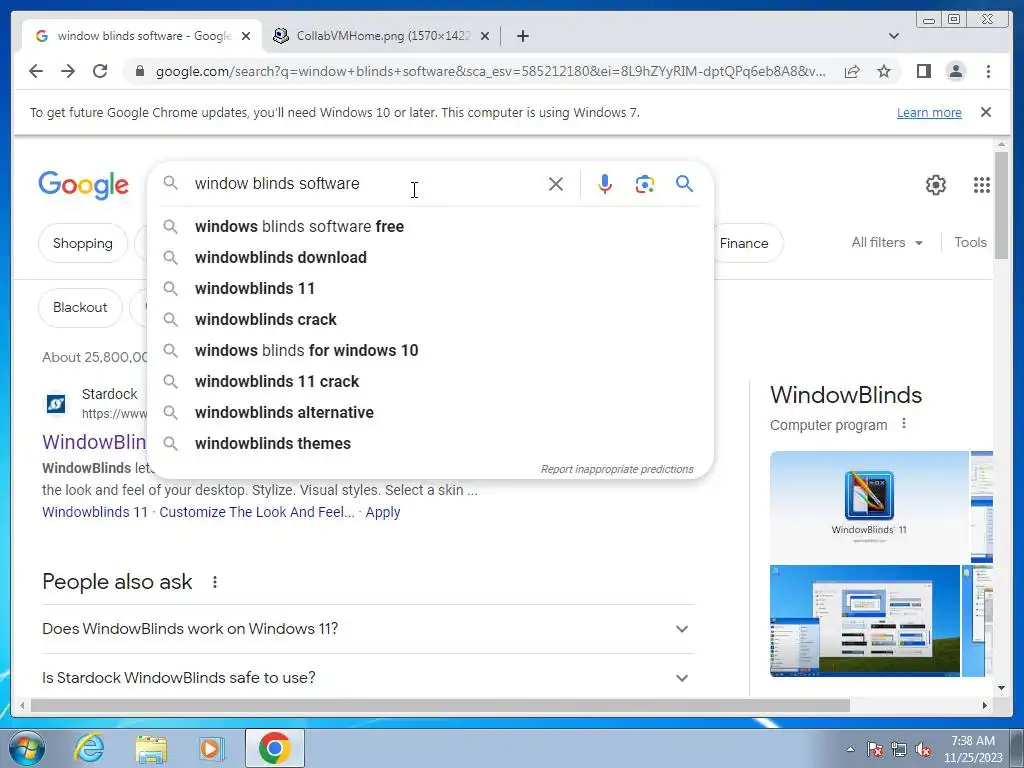Expand Does WindowBlinds work on Windows 11
1024x768 pixels.
pyautogui.click(x=368, y=629)
